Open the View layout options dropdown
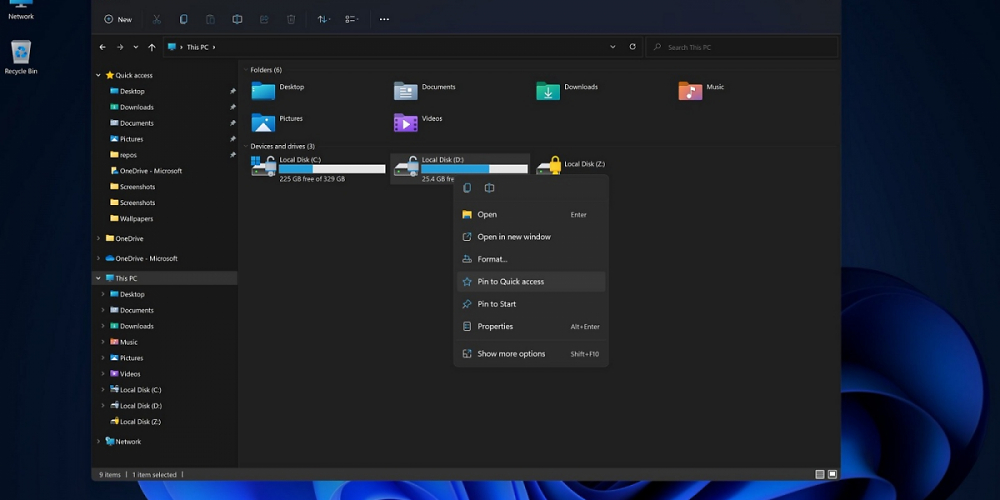The image size is (1000, 500). tap(351, 19)
